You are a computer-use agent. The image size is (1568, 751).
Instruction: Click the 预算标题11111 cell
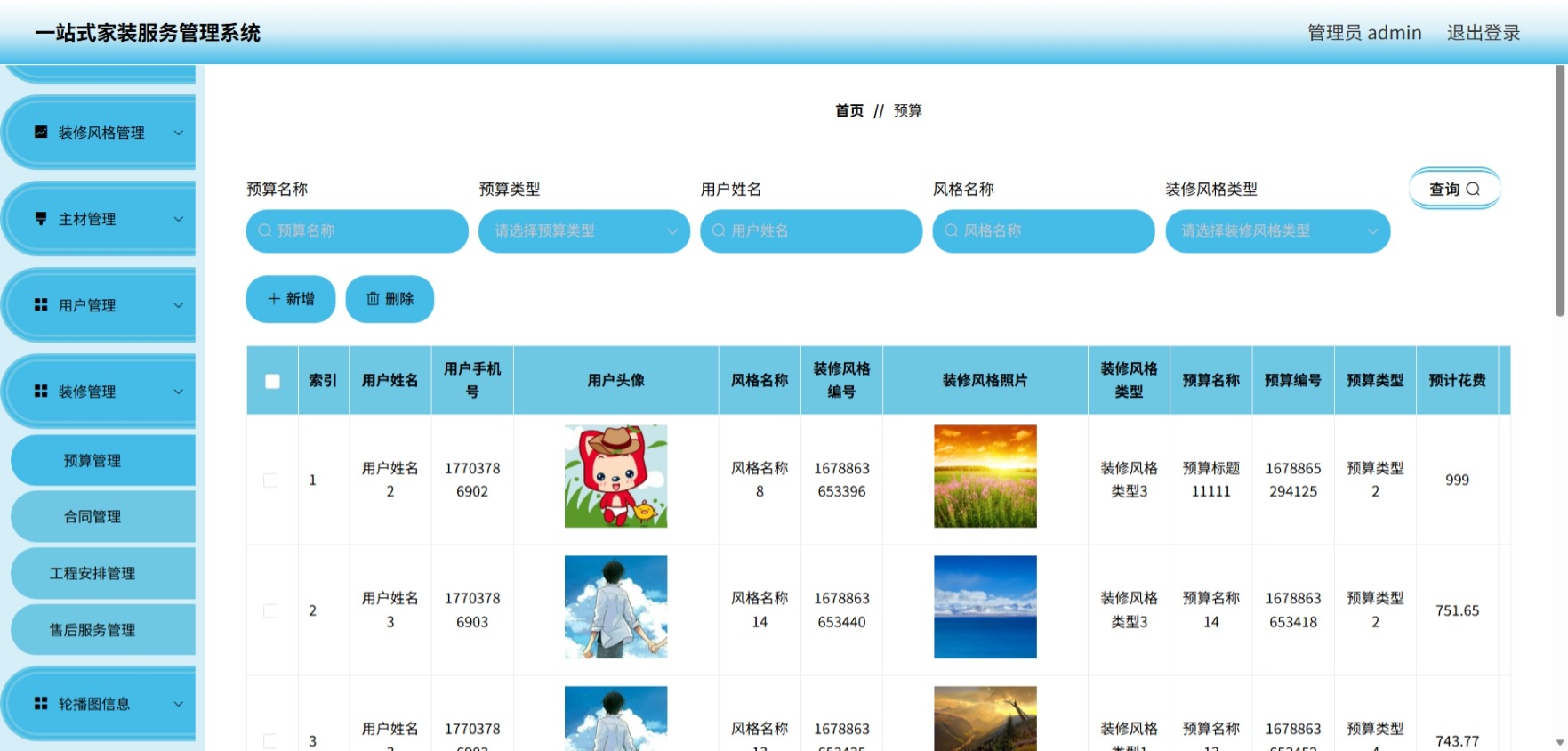(1211, 480)
